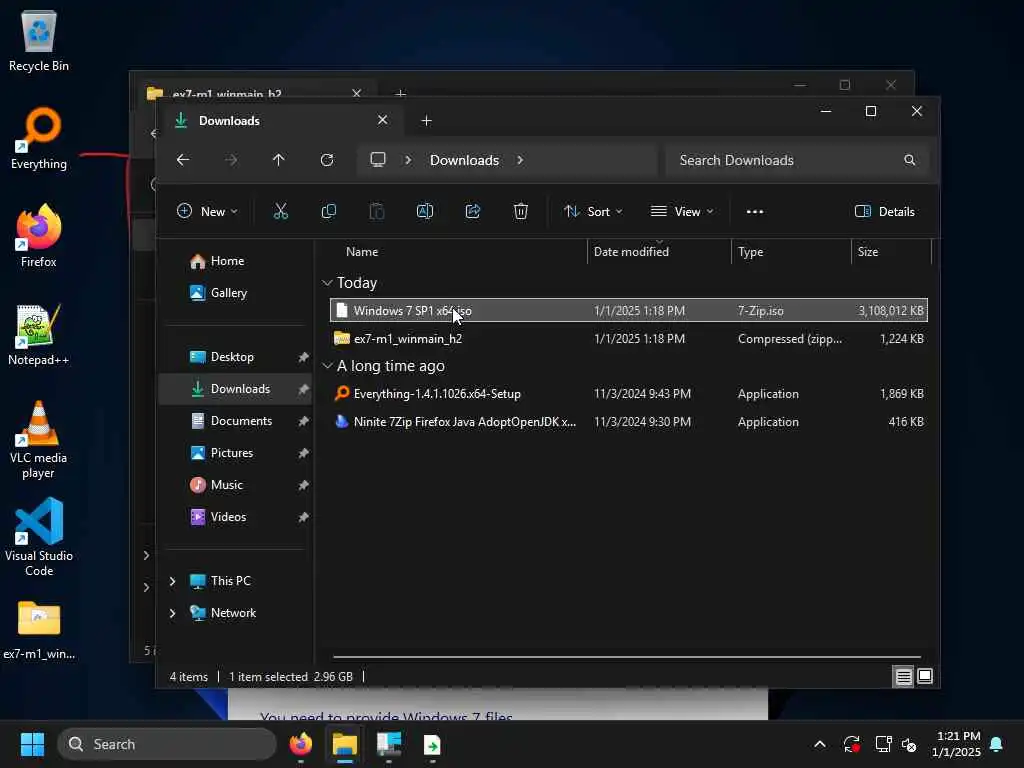This screenshot has width=1024, height=768.
Task: Click the pin next to Pictures
Action: (303, 453)
